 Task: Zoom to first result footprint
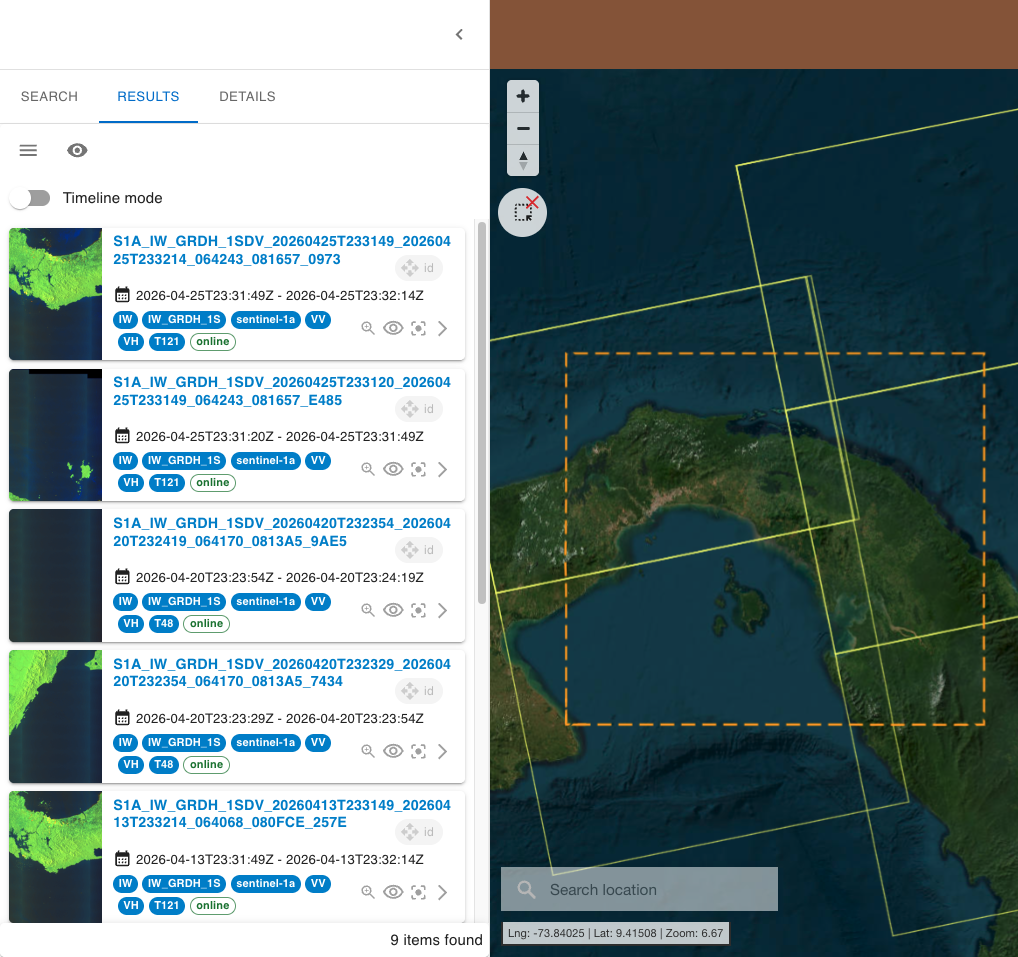pos(368,329)
